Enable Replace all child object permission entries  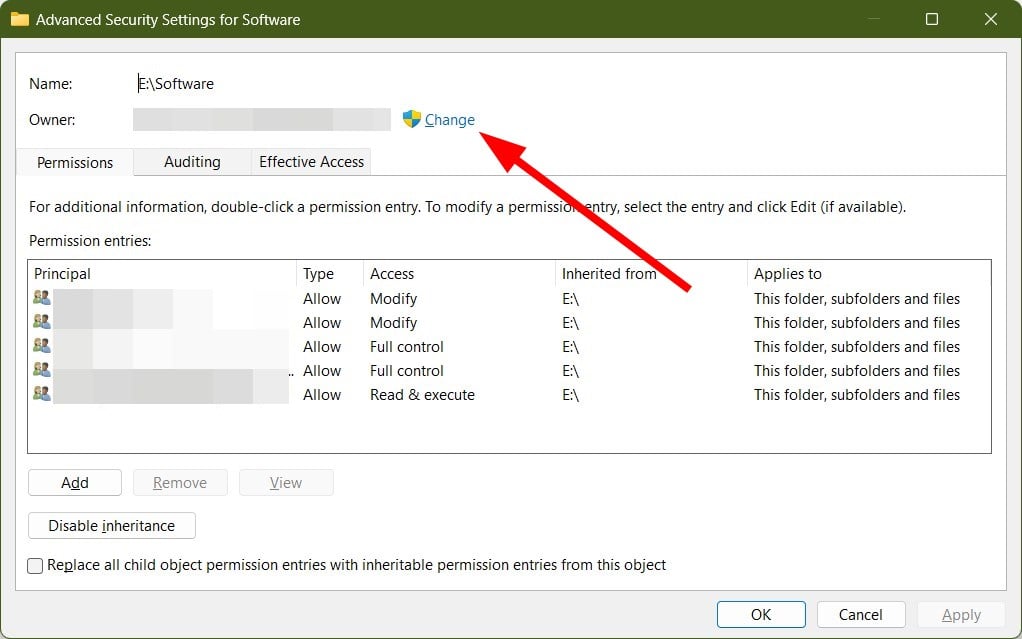(36, 566)
